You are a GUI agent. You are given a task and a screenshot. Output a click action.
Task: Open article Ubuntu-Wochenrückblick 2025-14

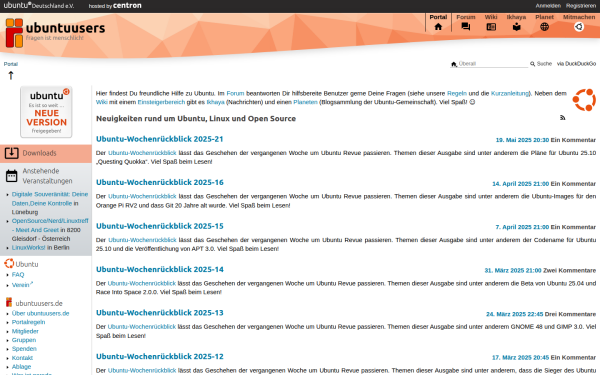[x=160, y=269]
